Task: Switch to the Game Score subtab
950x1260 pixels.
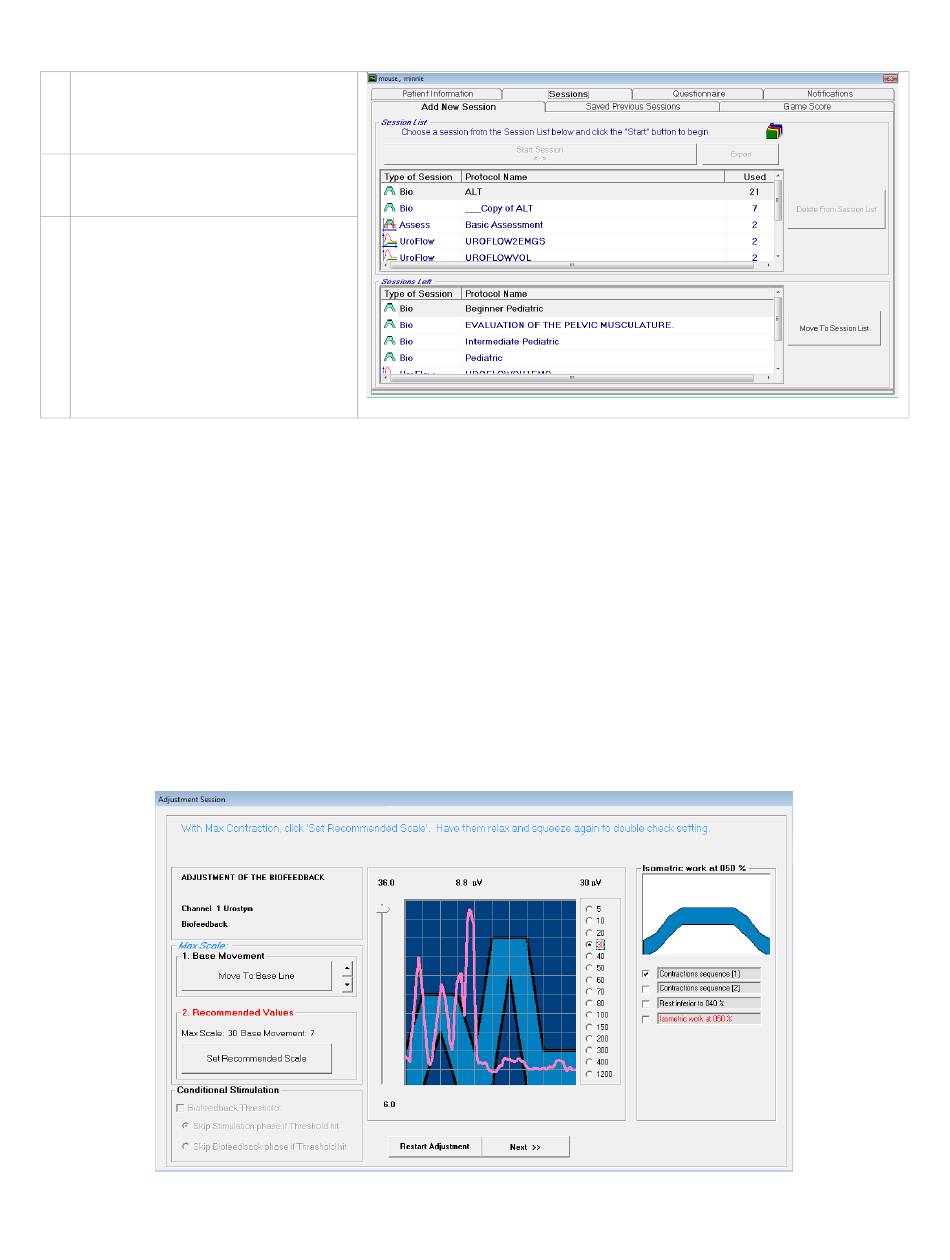Action: [806, 106]
